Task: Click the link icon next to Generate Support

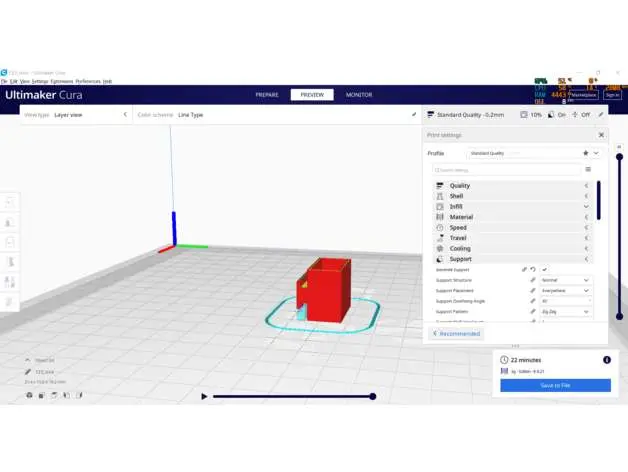Action: (x=524, y=269)
